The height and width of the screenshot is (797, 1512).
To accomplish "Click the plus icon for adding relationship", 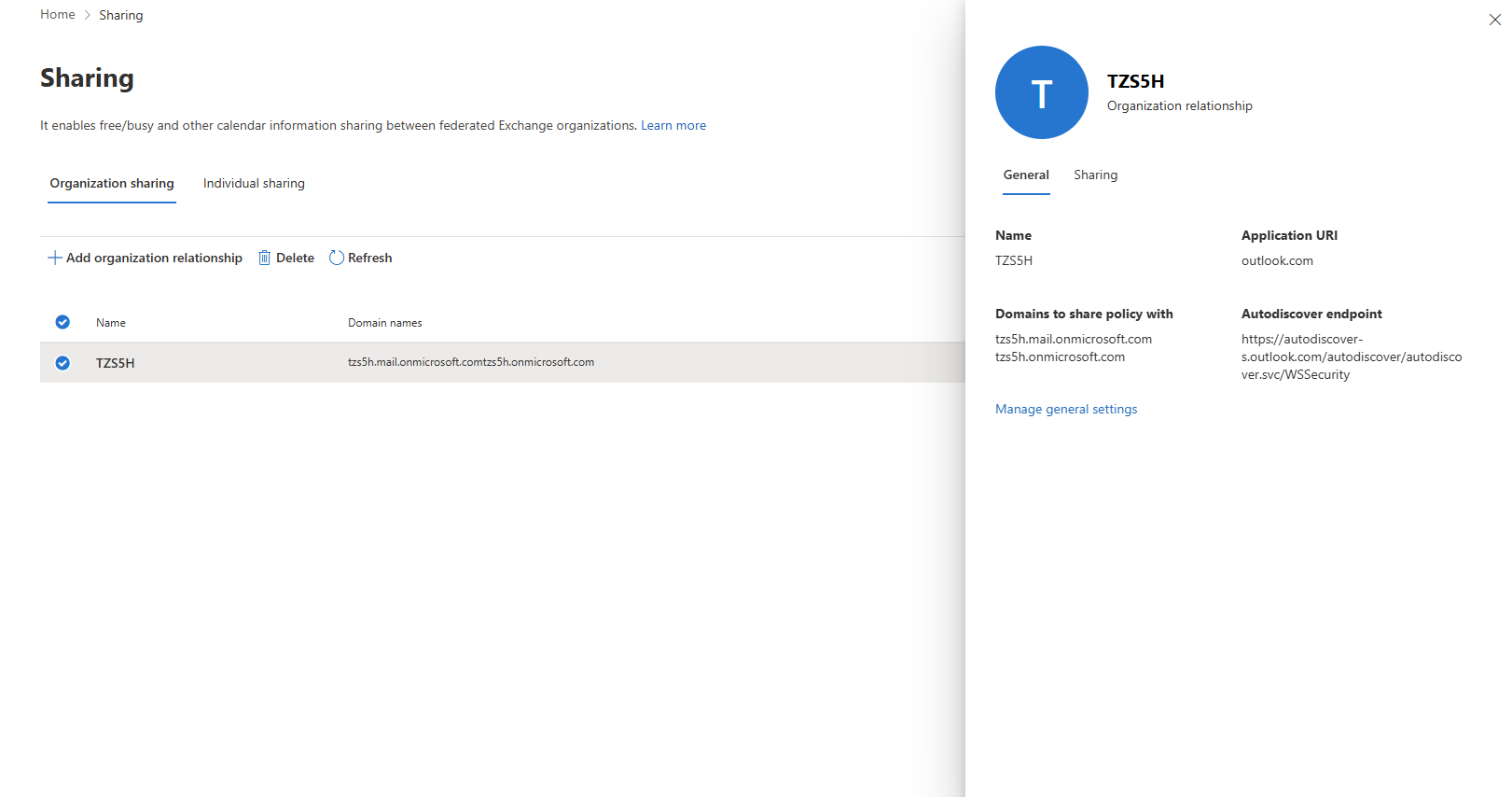I will click(x=55, y=258).
